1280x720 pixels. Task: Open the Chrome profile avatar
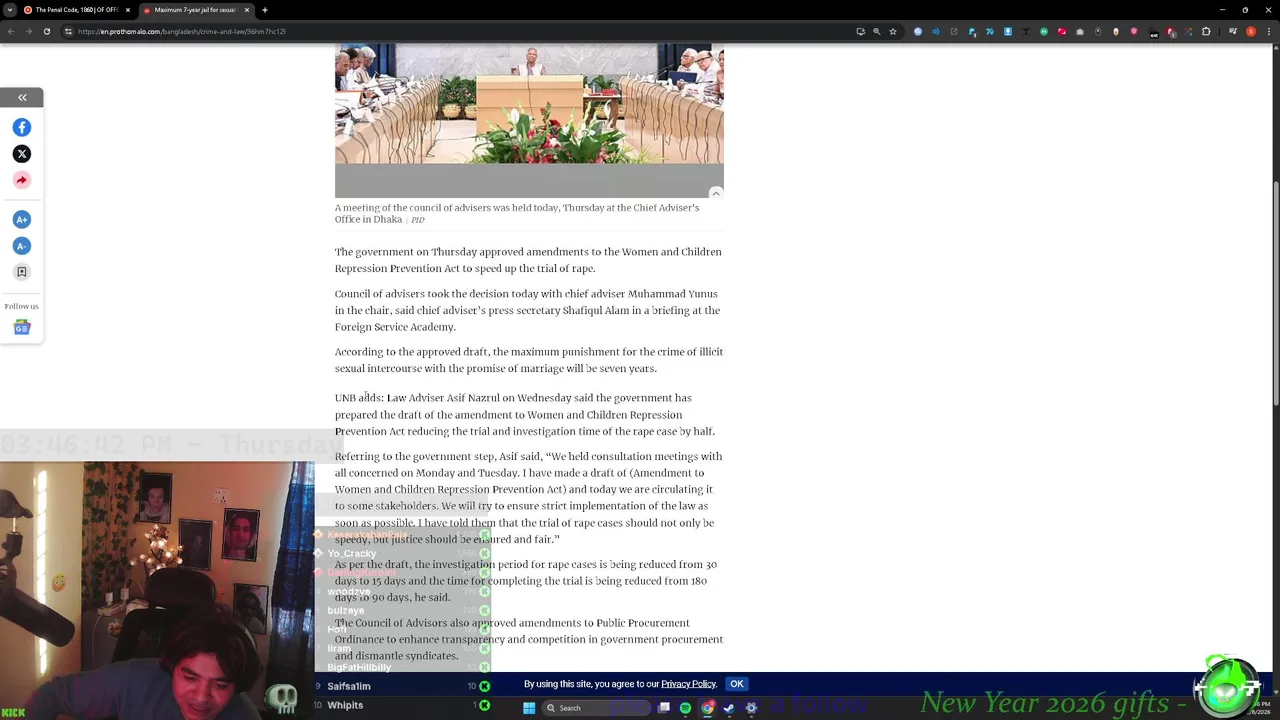click(1250, 31)
